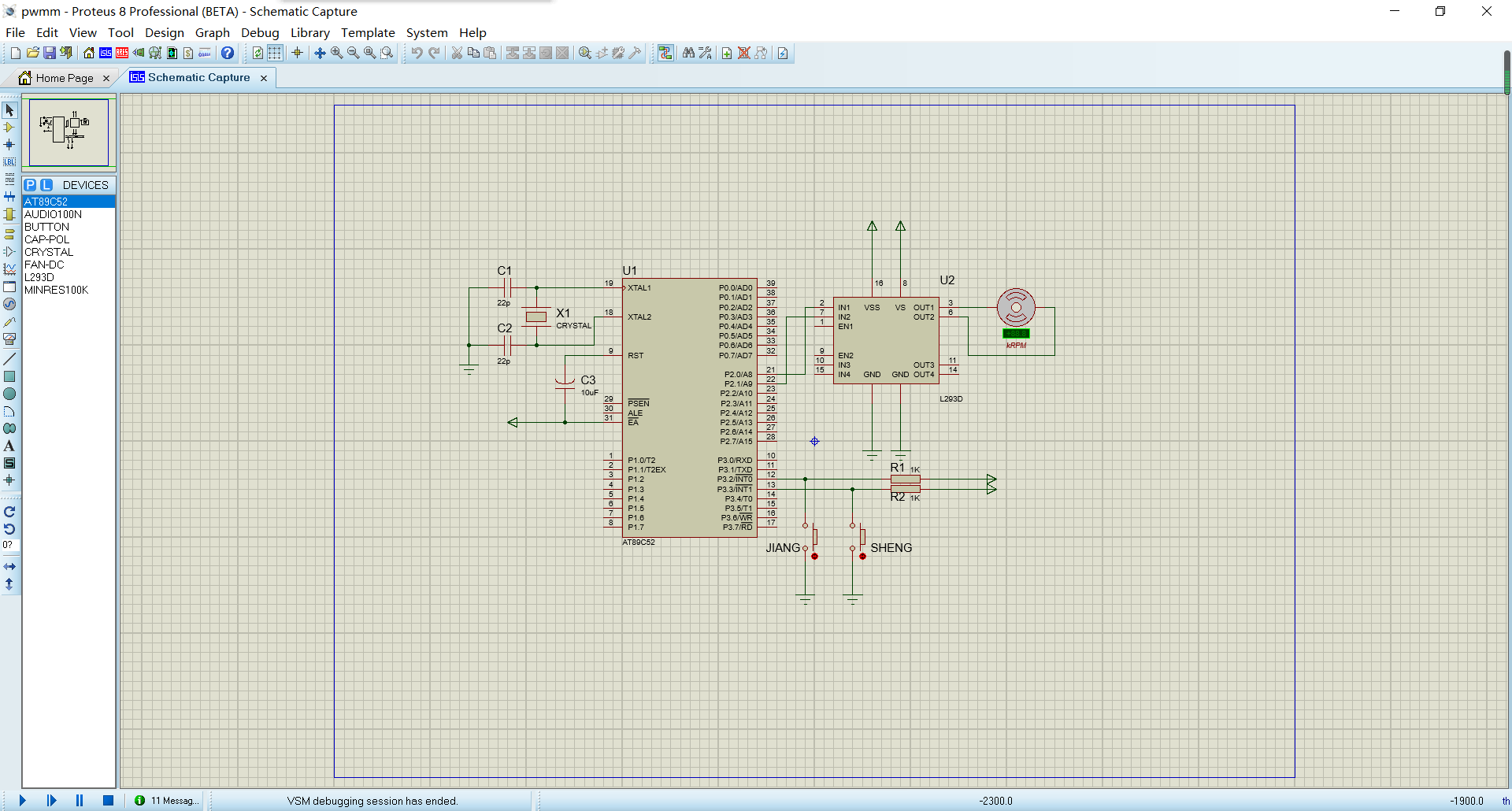Click the Zoom In magnifier icon
Image resolution: width=1512 pixels, height=811 pixels.
pyautogui.click(x=336, y=53)
